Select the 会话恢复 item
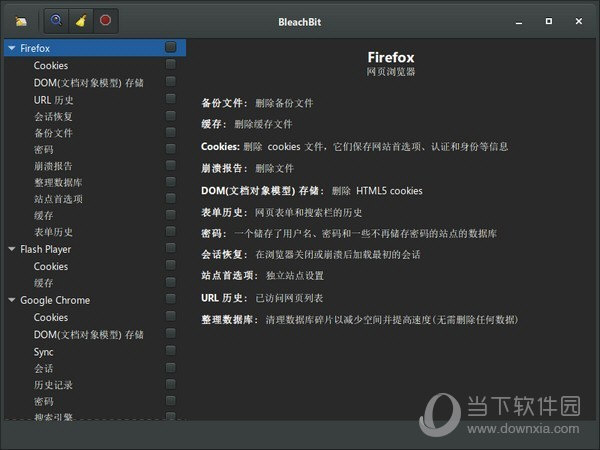Image resolution: width=600 pixels, height=450 pixels. 54,117
